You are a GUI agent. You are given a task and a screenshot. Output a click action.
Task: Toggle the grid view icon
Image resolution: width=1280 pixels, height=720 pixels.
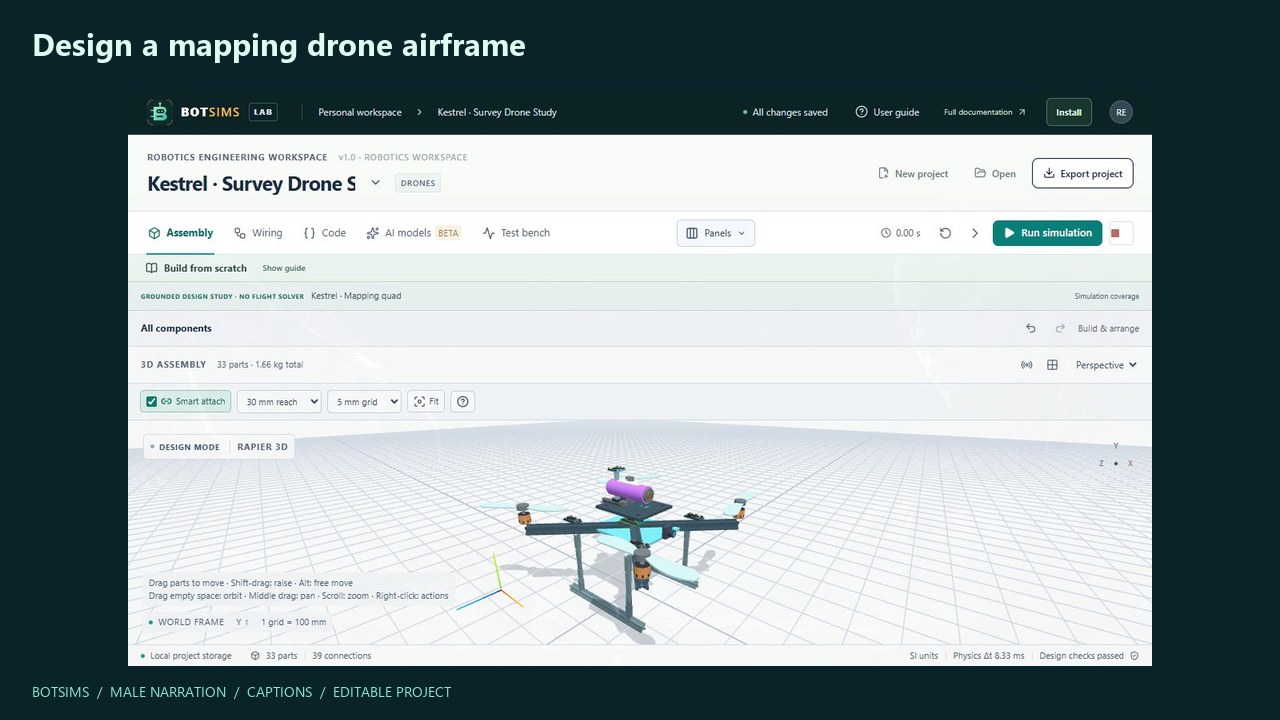click(x=1052, y=365)
